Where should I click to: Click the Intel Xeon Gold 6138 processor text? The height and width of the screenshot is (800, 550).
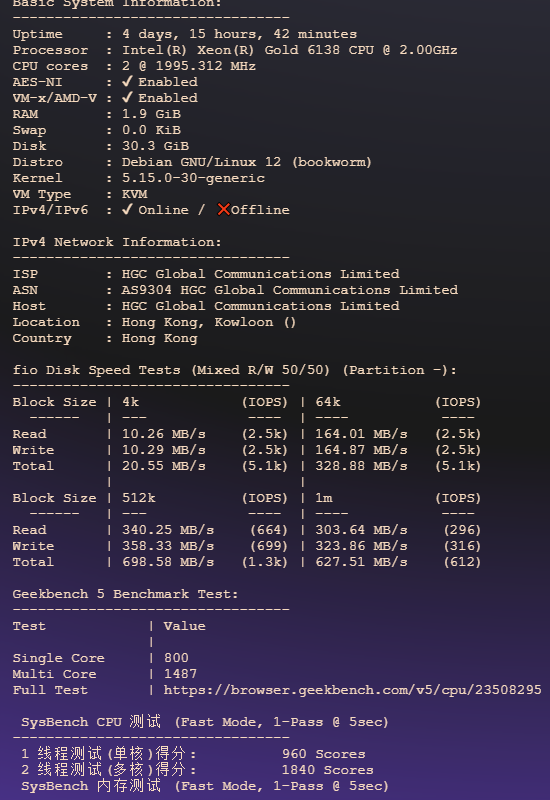click(x=289, y=50)
